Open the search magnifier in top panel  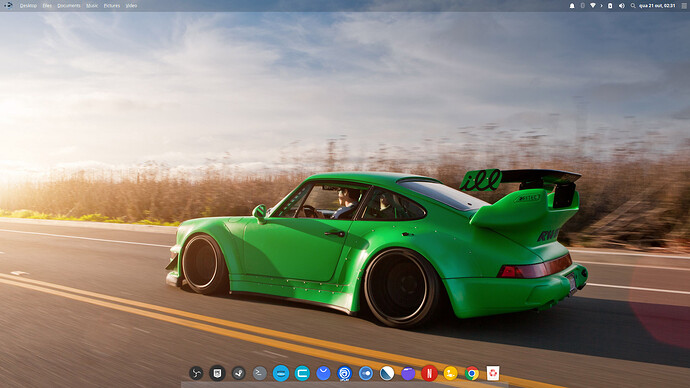(633, 6)
